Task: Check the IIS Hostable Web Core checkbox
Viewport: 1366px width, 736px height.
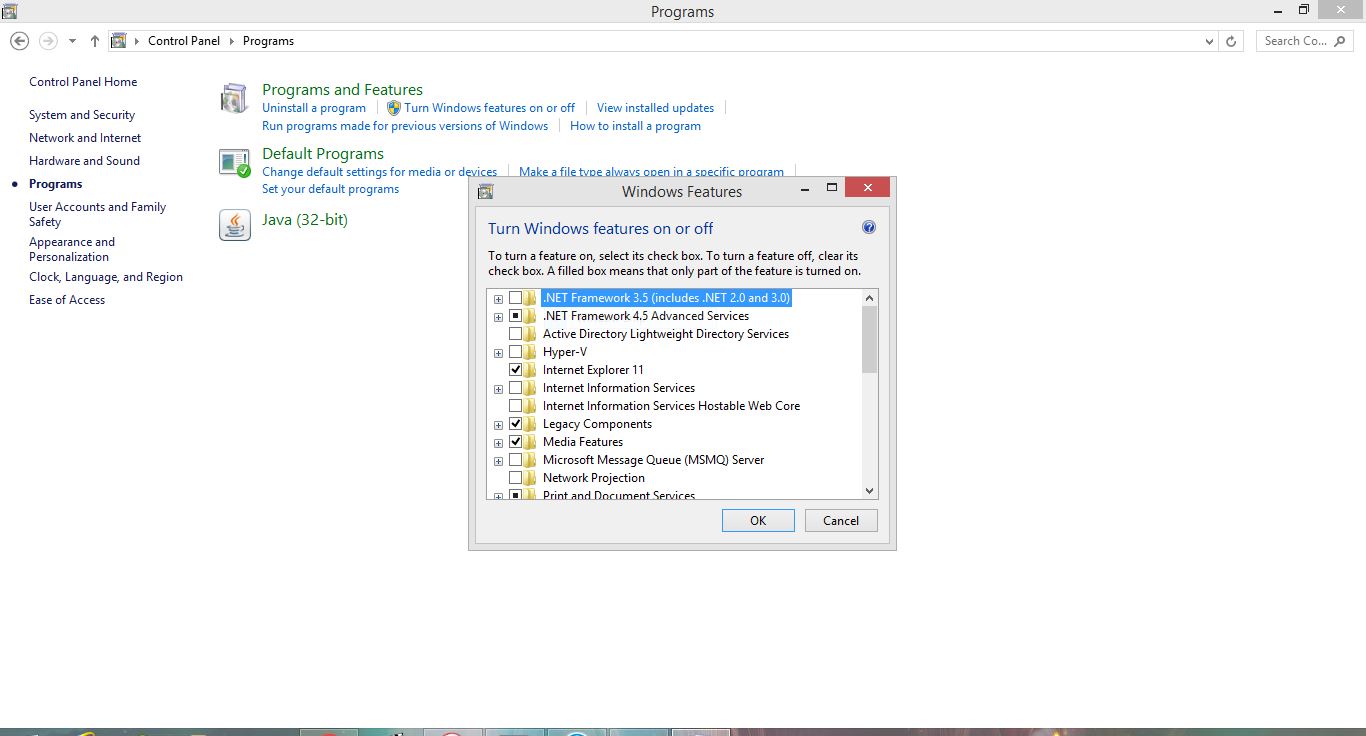Action: (515, 406)
